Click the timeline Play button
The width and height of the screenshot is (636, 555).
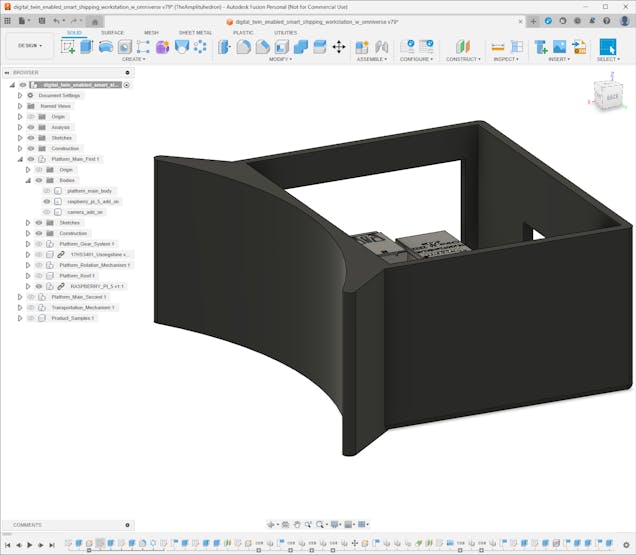click(29, 544)
